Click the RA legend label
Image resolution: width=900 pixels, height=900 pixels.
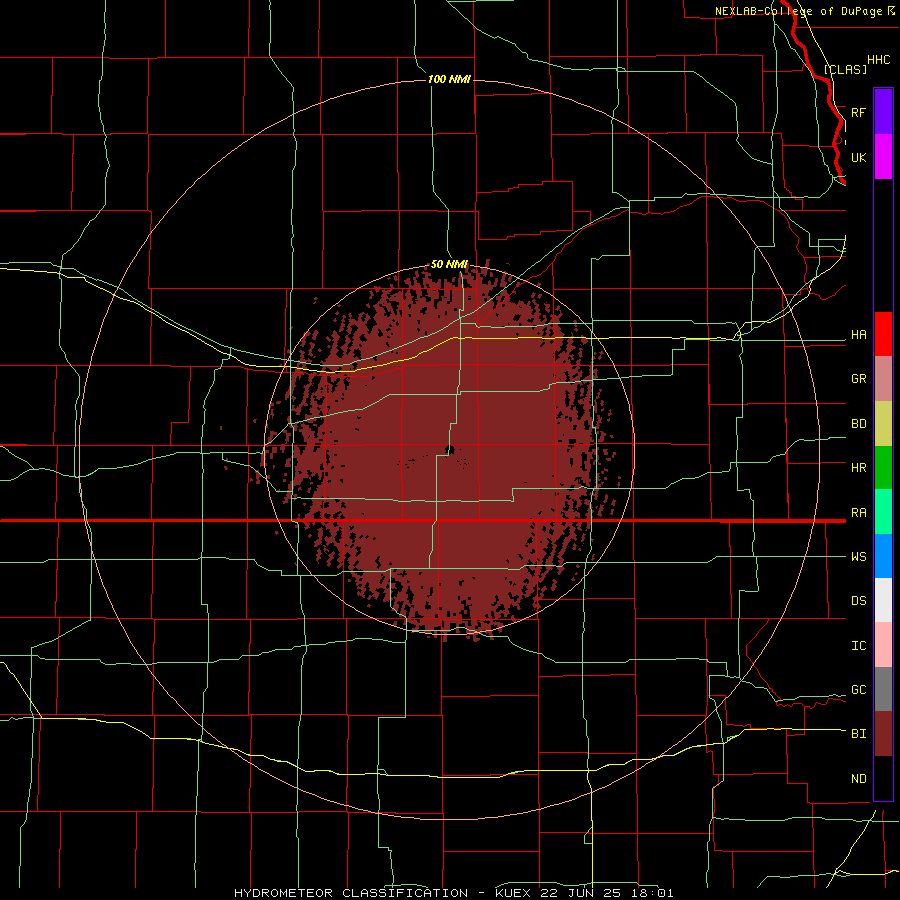[x=858, y=513]
